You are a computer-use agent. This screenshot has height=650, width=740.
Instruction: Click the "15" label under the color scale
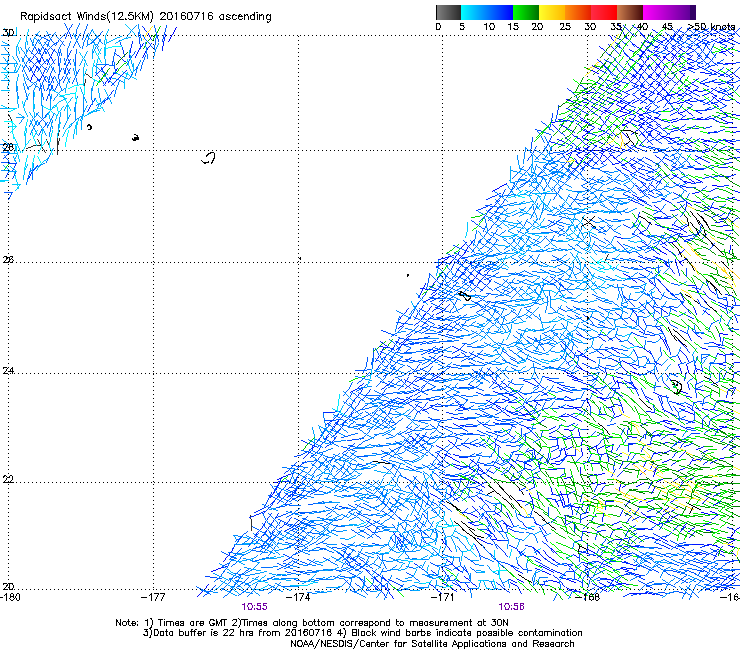click(x=513, y=27)
